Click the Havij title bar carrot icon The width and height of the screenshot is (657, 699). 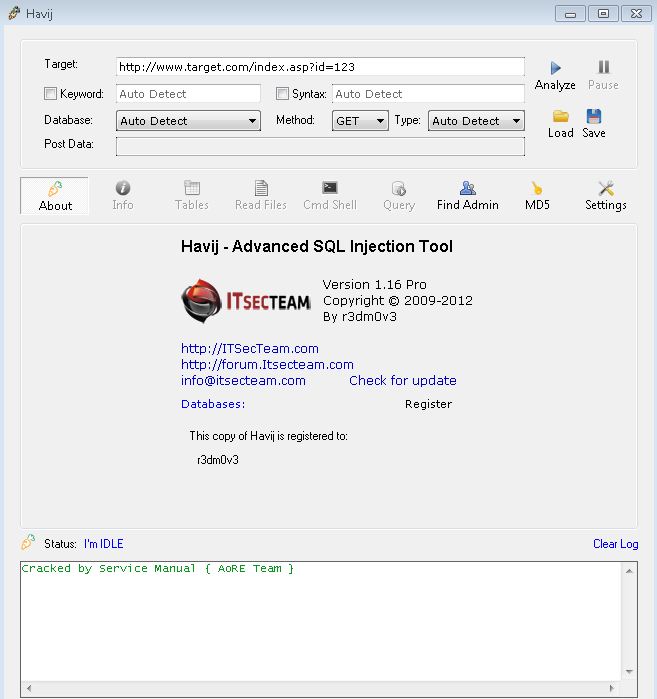(x=14, y=13)
